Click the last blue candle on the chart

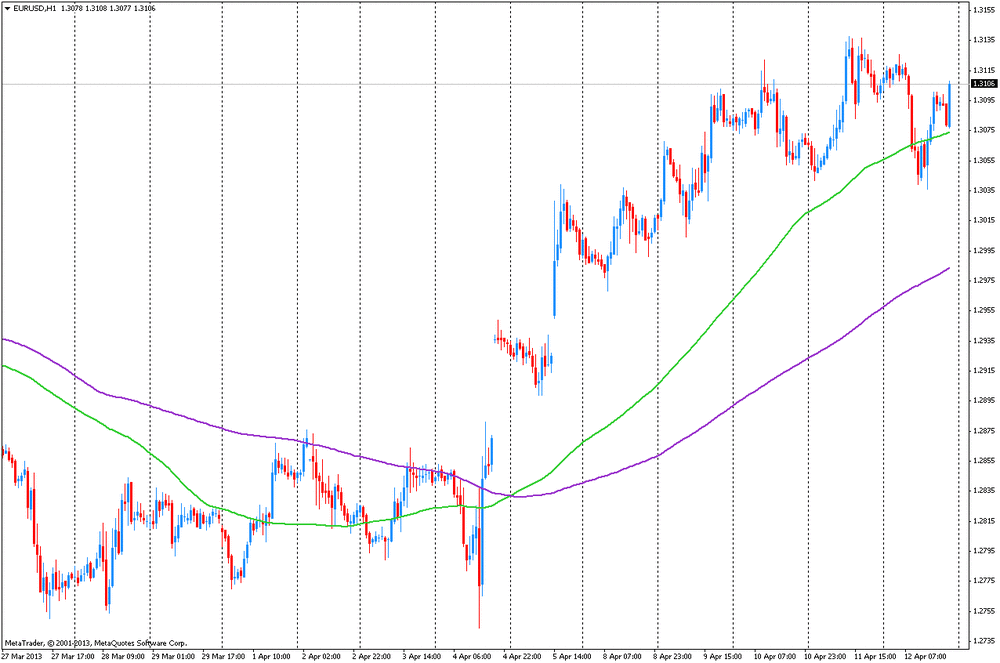click(948, 100)
